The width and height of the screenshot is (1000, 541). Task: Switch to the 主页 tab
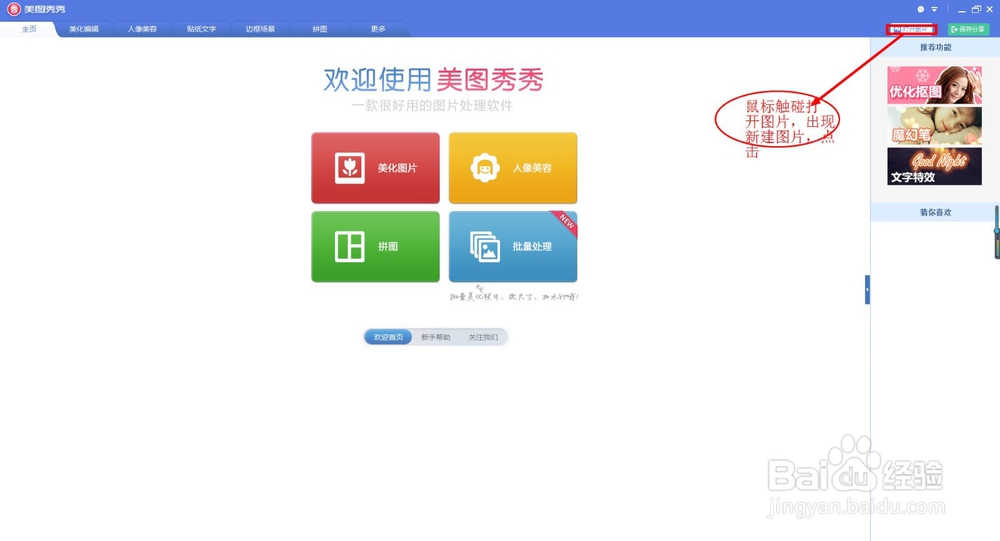pos(29,29)
